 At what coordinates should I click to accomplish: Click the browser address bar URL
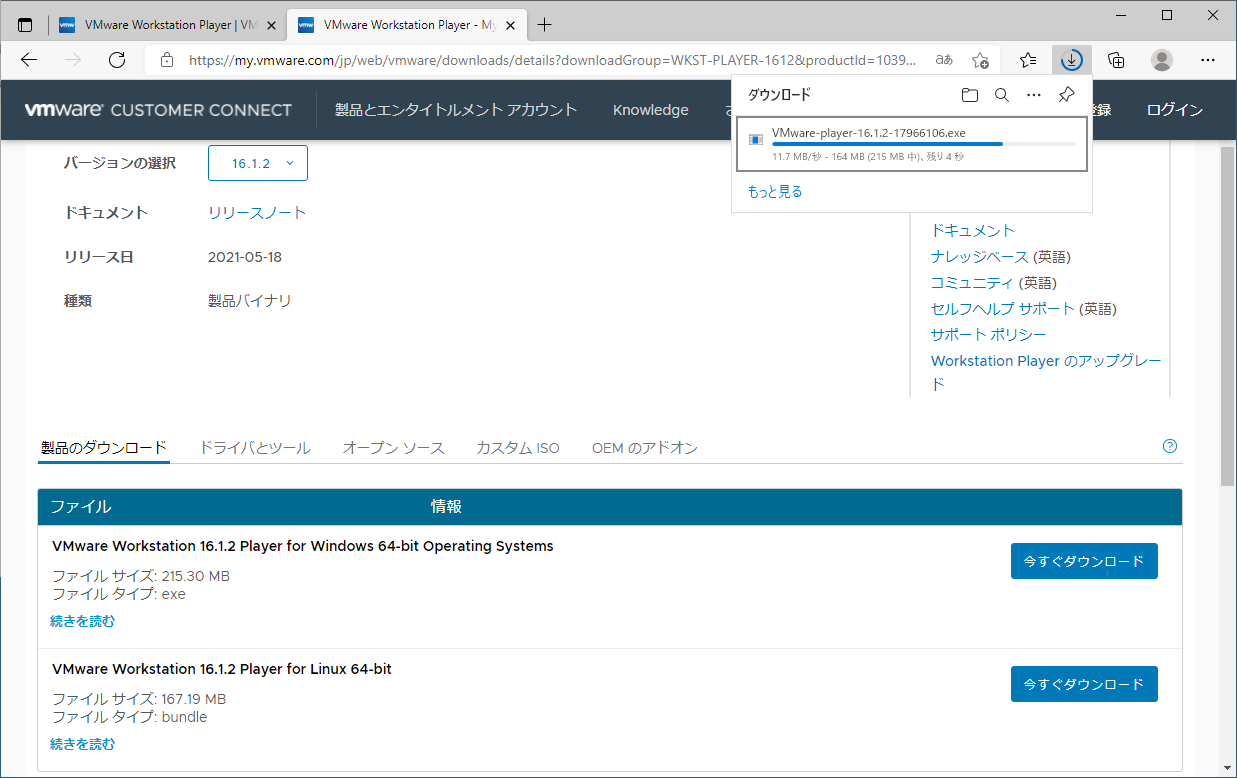pos(550,60)
